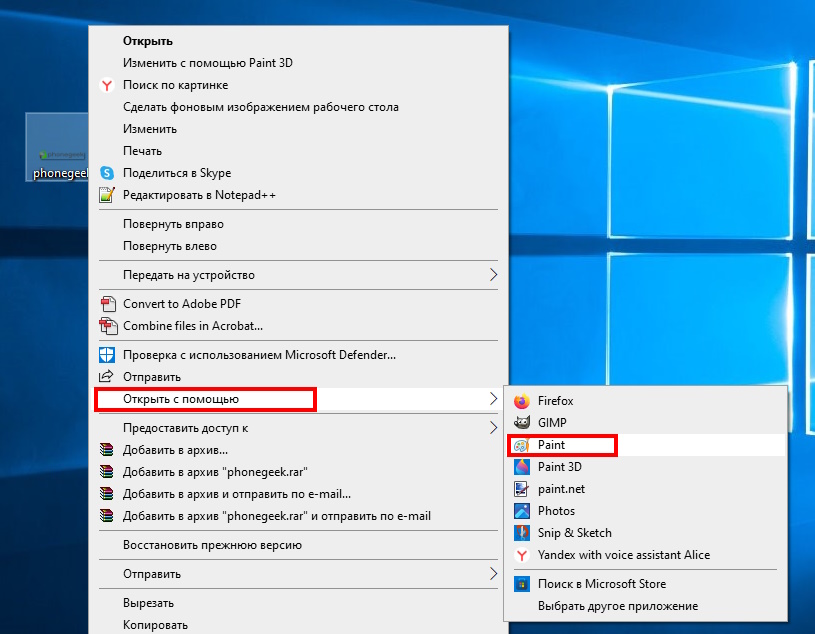This screenshot has width=815, height=634.
Task: Click the Snip & Sketch icon
Action: [522, 533]
